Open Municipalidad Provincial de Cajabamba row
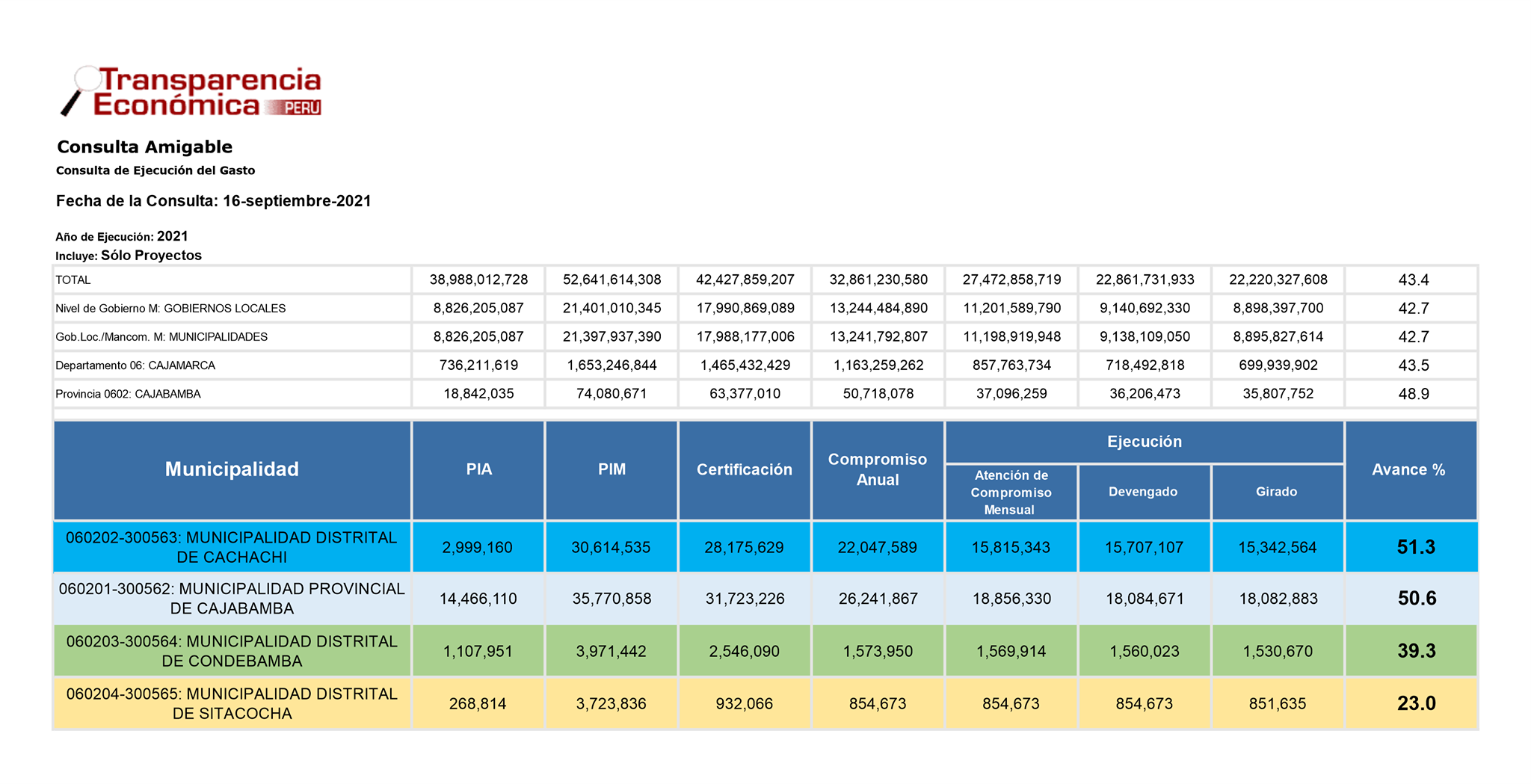The width and height of the screenshot is (1531, 784). coord(232,599)
